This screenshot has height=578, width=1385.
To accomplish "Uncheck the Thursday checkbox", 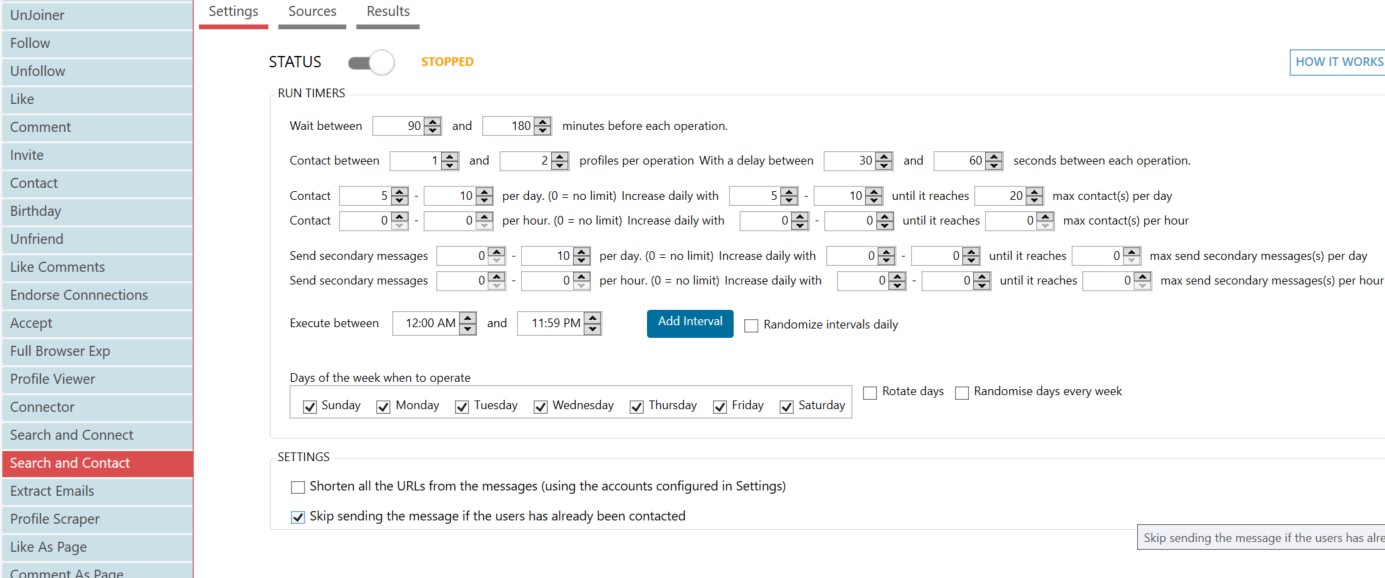I will click(x=637, y=406).
